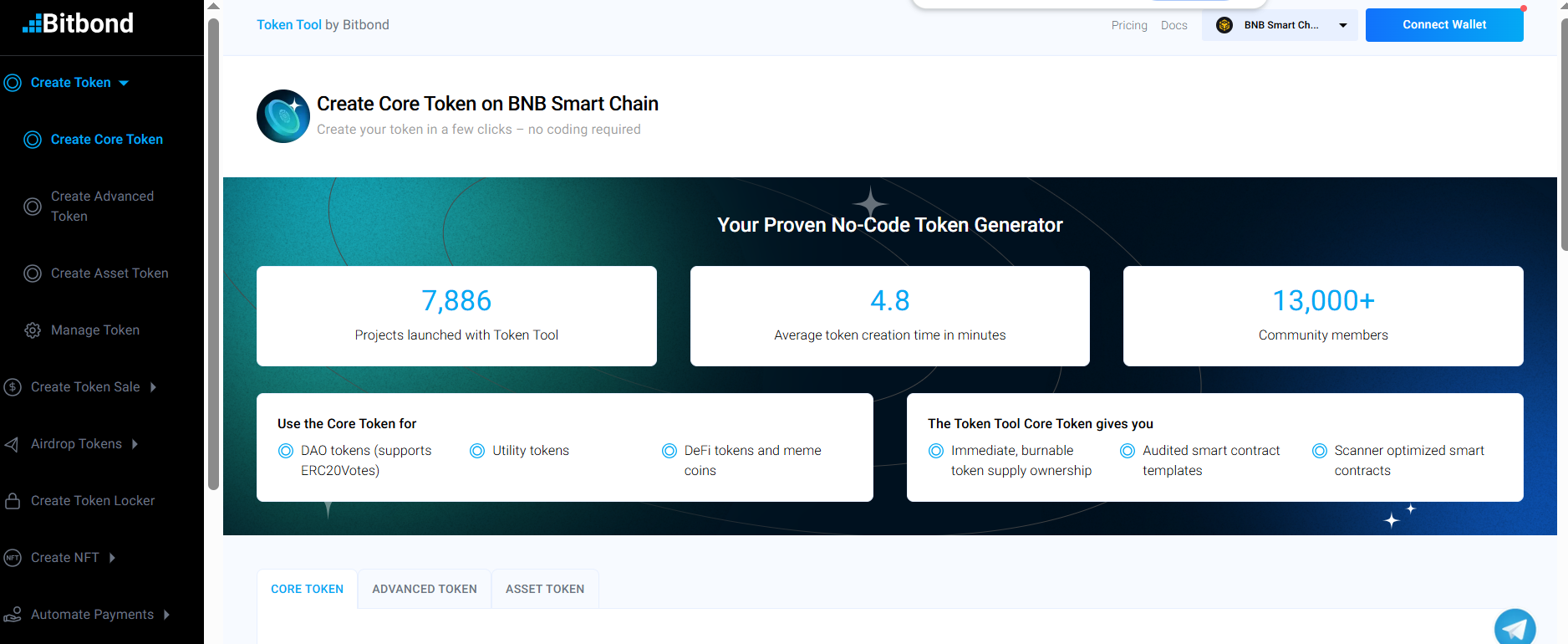The image size is (1568, 644).
Task: Click the Scanner optimized smart contracts bullet icon
Action: coord(1320,451)
